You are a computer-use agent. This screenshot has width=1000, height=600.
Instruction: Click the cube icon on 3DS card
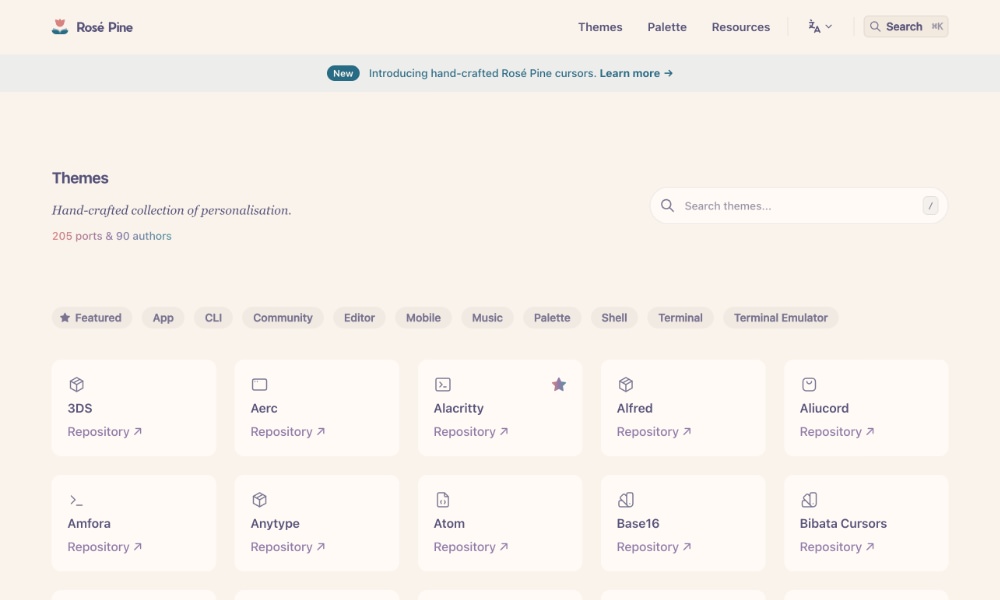(76, 384)
